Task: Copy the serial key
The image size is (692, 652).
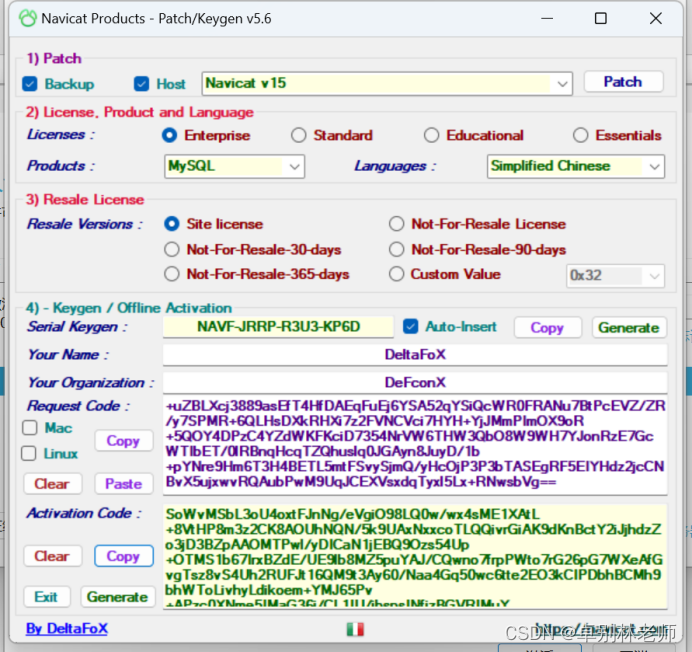Action: pyautogui.click(x=547, y=328)
